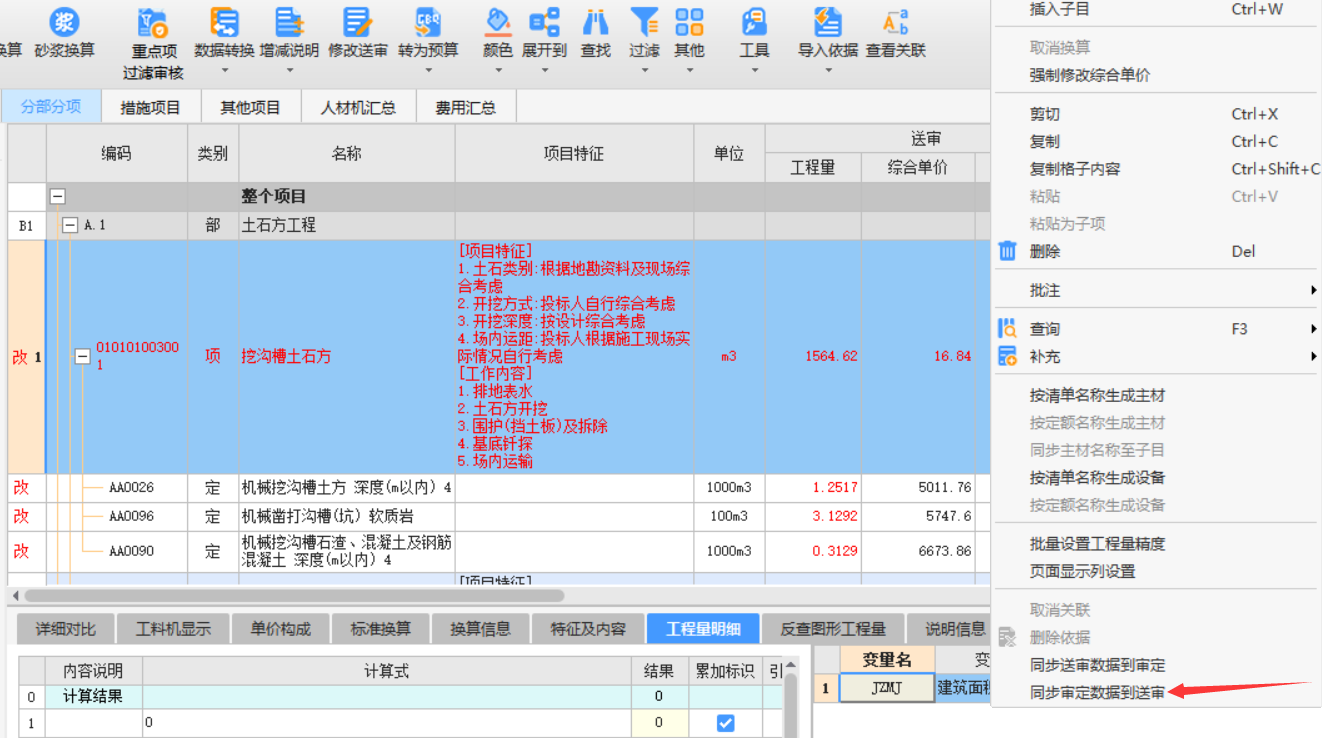Click the 补充 icon in context menu
1322x738 pixels.
(x=1008, y=356)
